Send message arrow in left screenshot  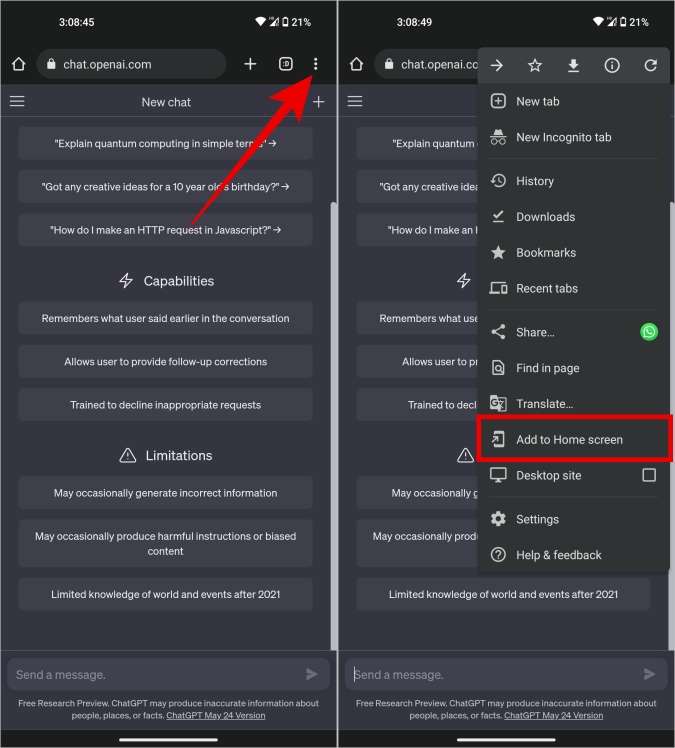tap(312, 674)
